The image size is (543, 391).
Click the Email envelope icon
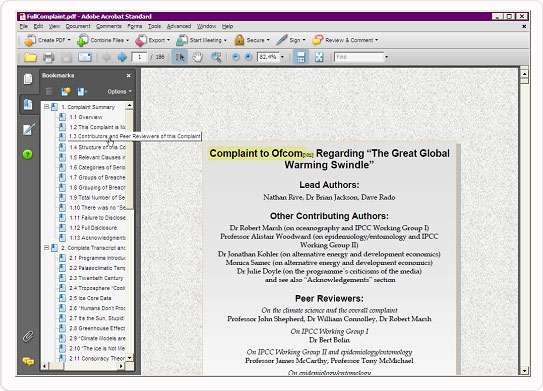[x=85, y=57]
